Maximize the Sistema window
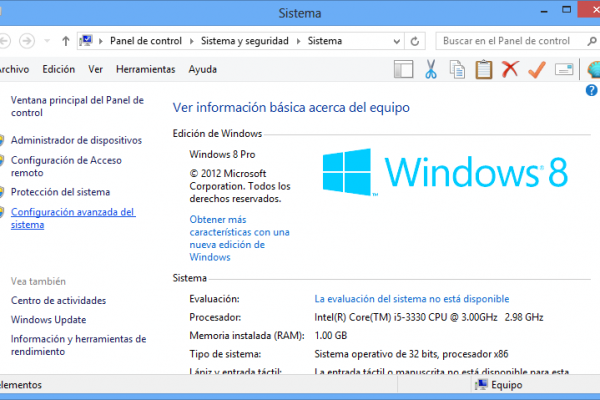Viewport: 600px width, 400px height. click(x=566, y=10)
